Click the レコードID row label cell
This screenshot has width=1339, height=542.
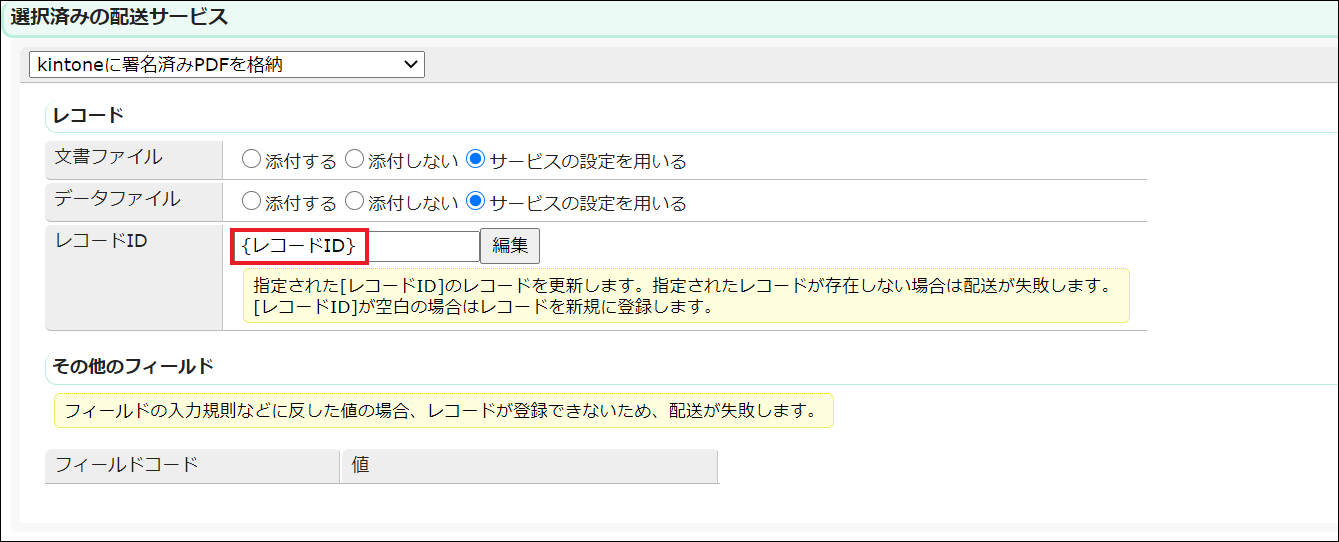101,241
